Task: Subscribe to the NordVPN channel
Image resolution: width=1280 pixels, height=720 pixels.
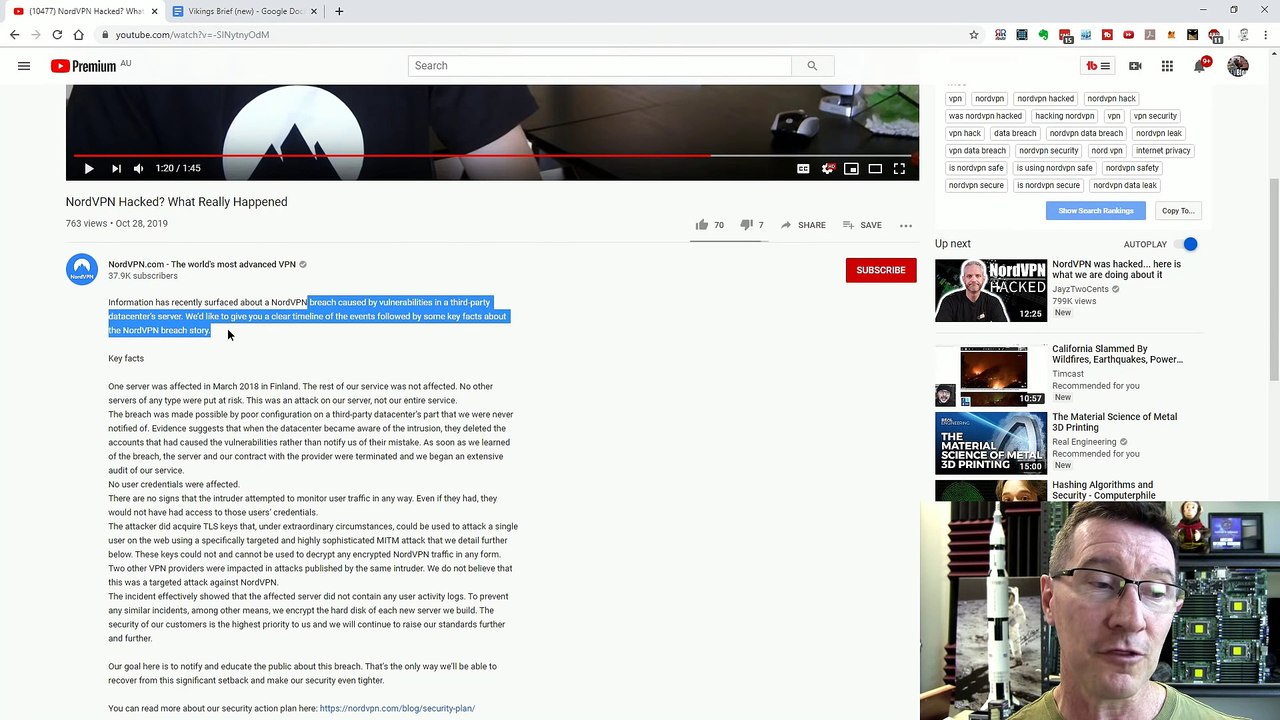Action: [881, 270]
